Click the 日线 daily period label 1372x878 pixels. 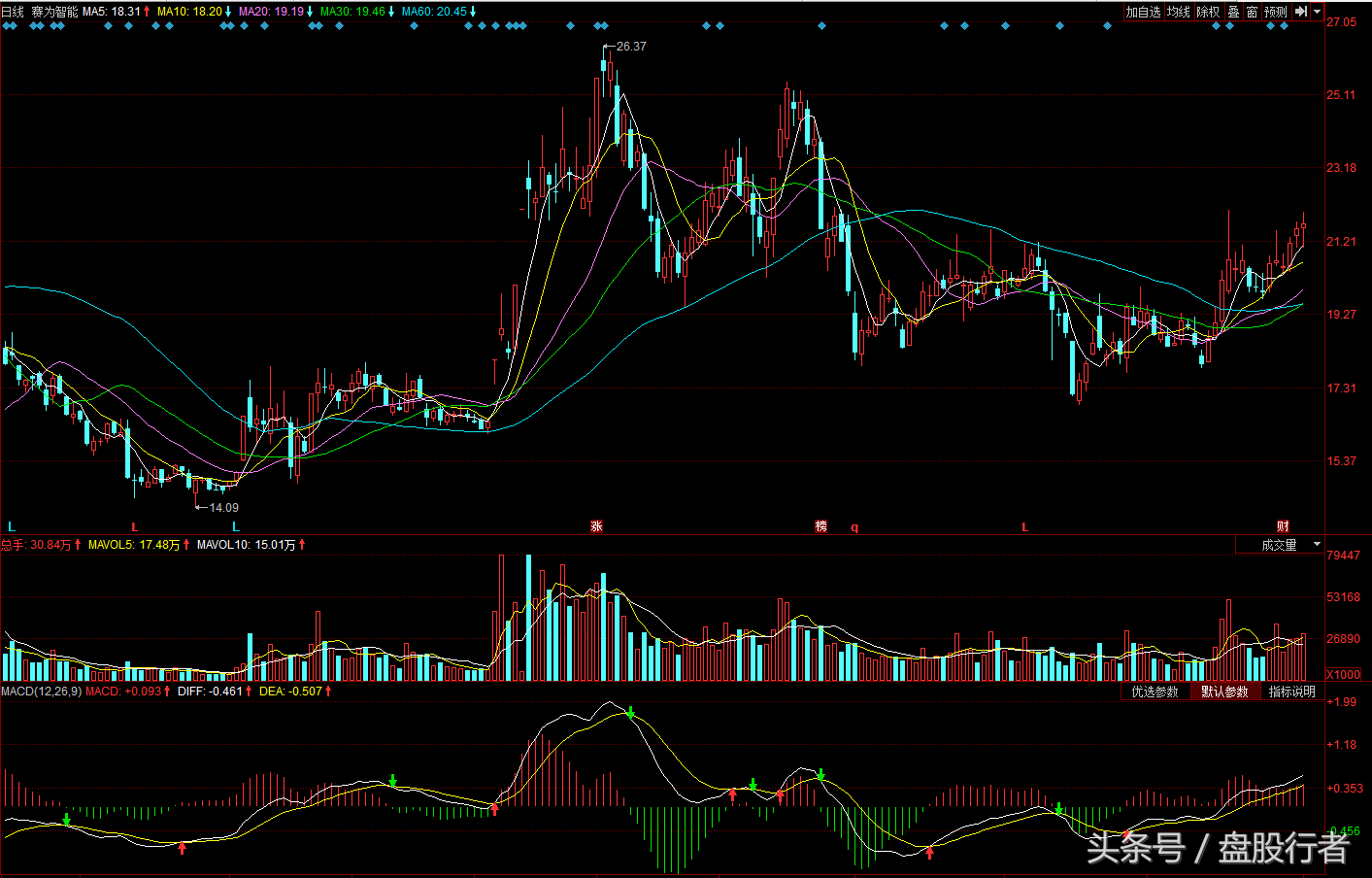click(13, 12)
